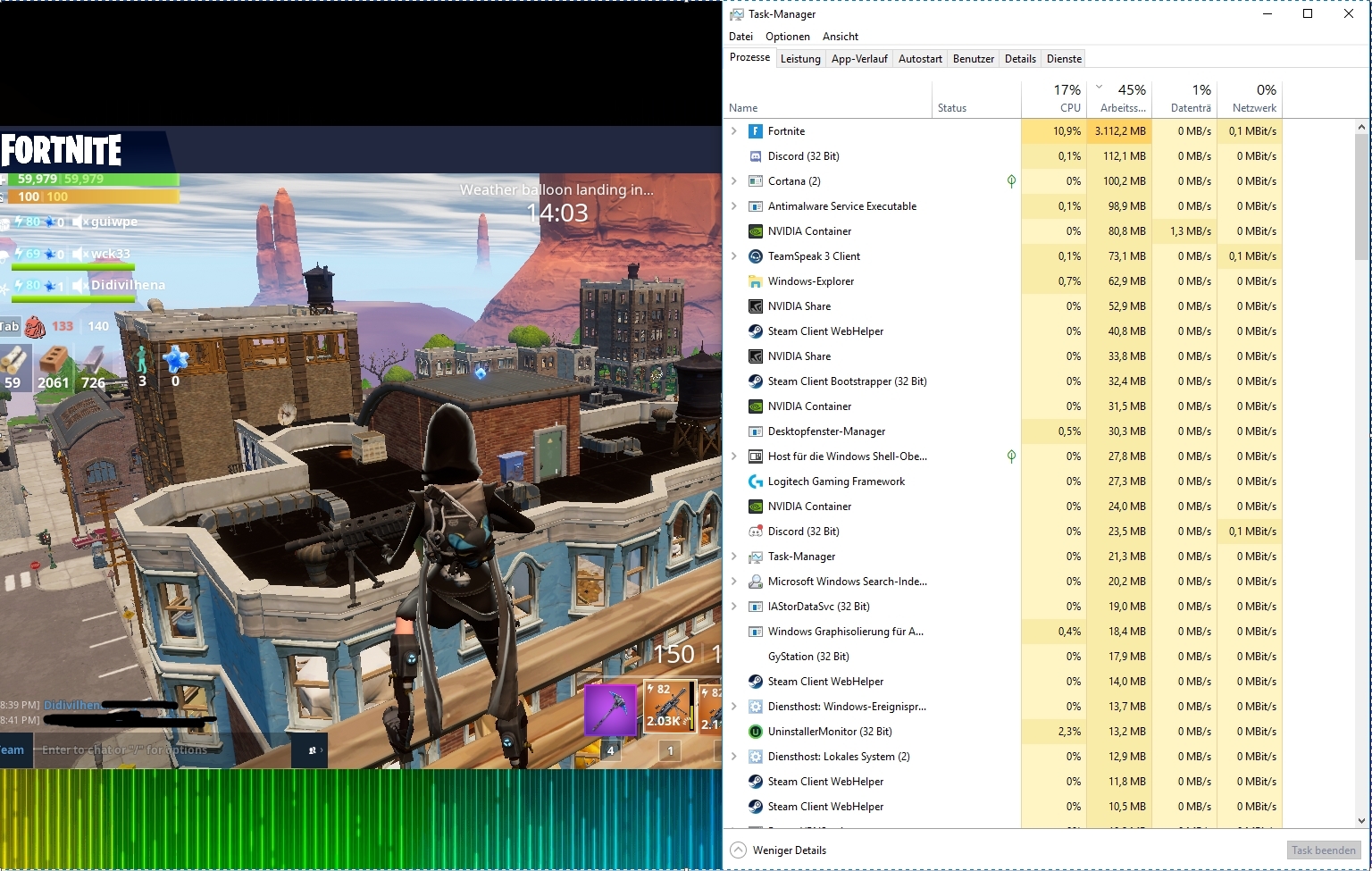Viewport: 1372px width, 871px height.
Task: Click Fortnite's 3.112,2 MB memory cell
Action: (1119, 131)
